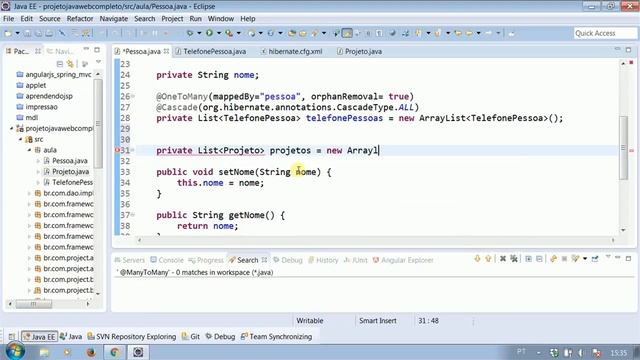The width and height of the screenshot is (640, 360).
Task: Collapse the projetojavawebcompleto project node
Action: pos(11,129)
